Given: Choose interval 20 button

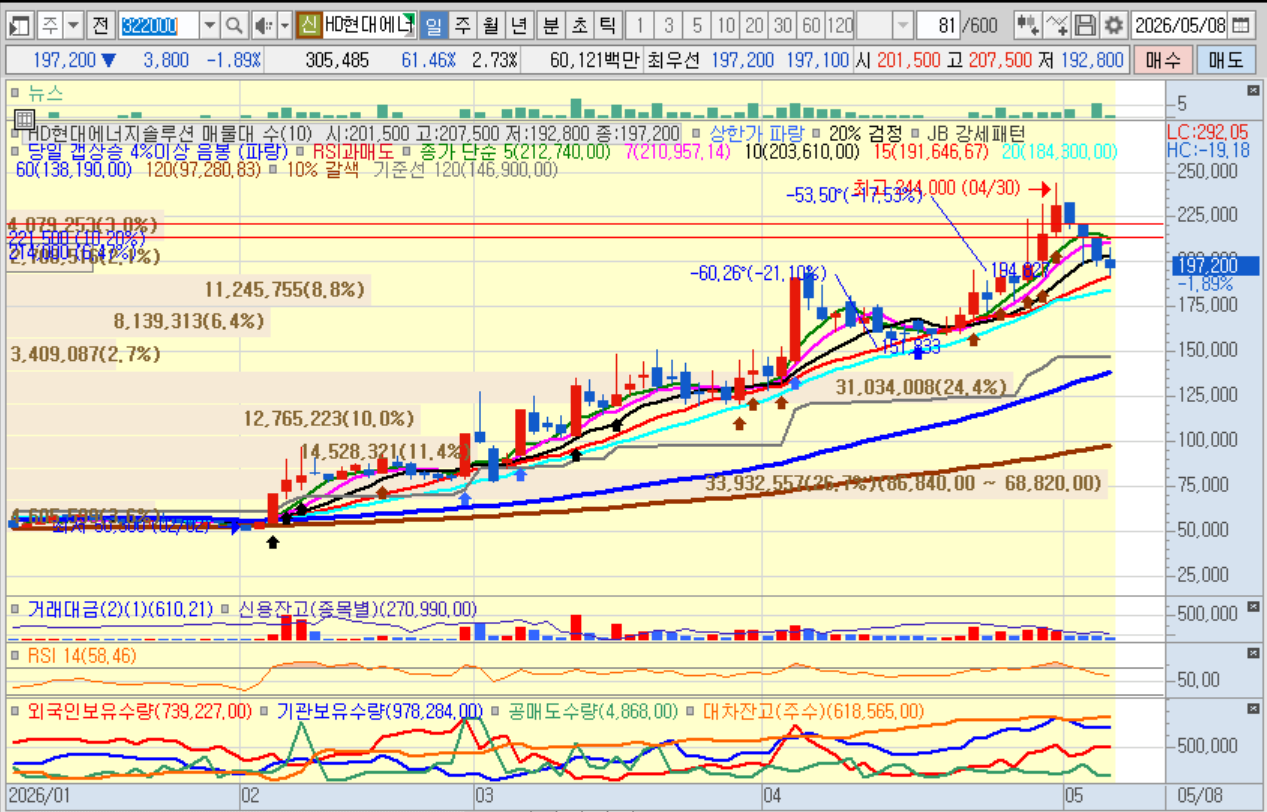Looking at the screenshot, I should pyautogui.click(x=755, y=24).
